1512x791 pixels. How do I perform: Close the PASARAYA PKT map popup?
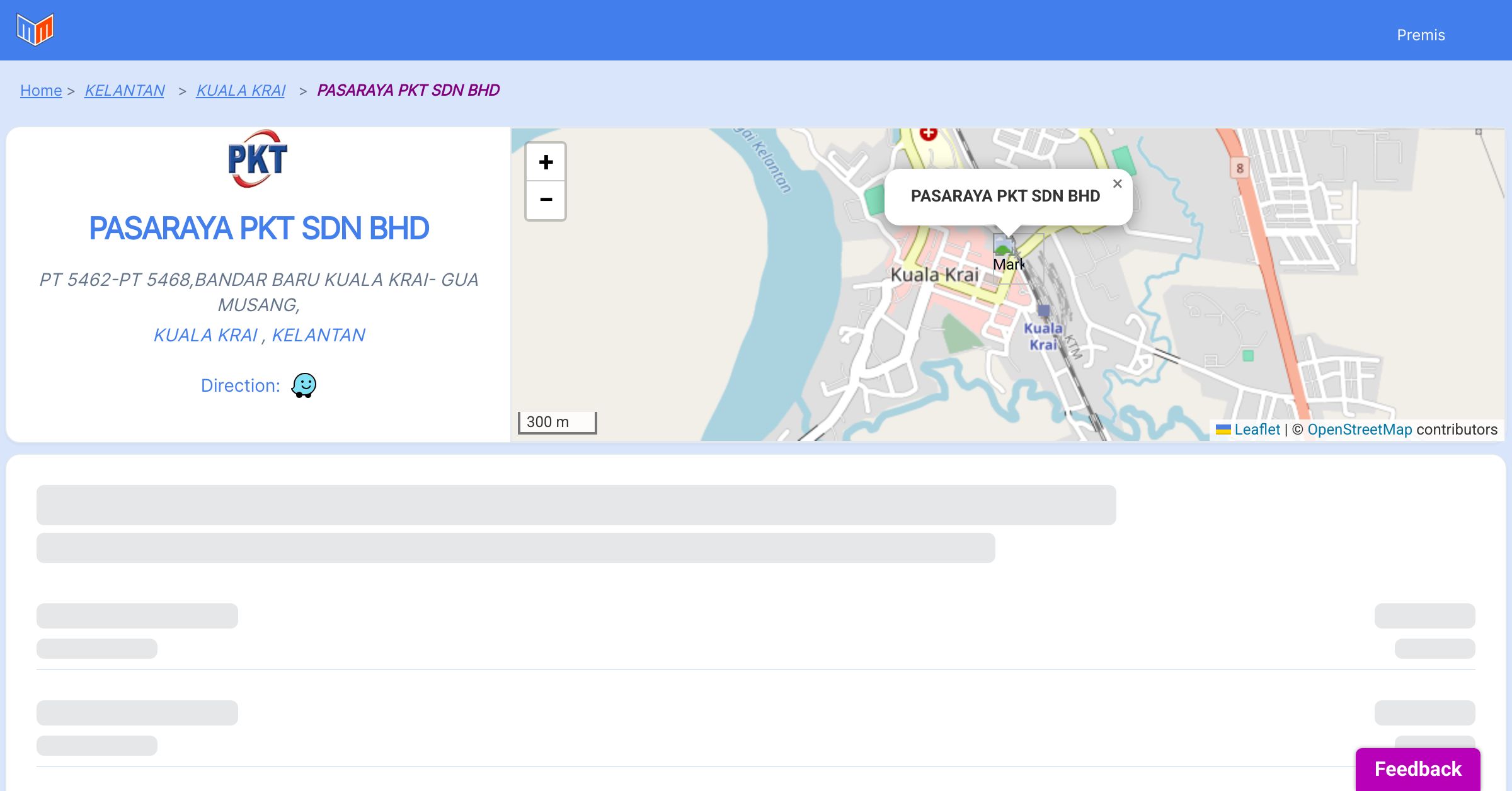click(1117, 184)
